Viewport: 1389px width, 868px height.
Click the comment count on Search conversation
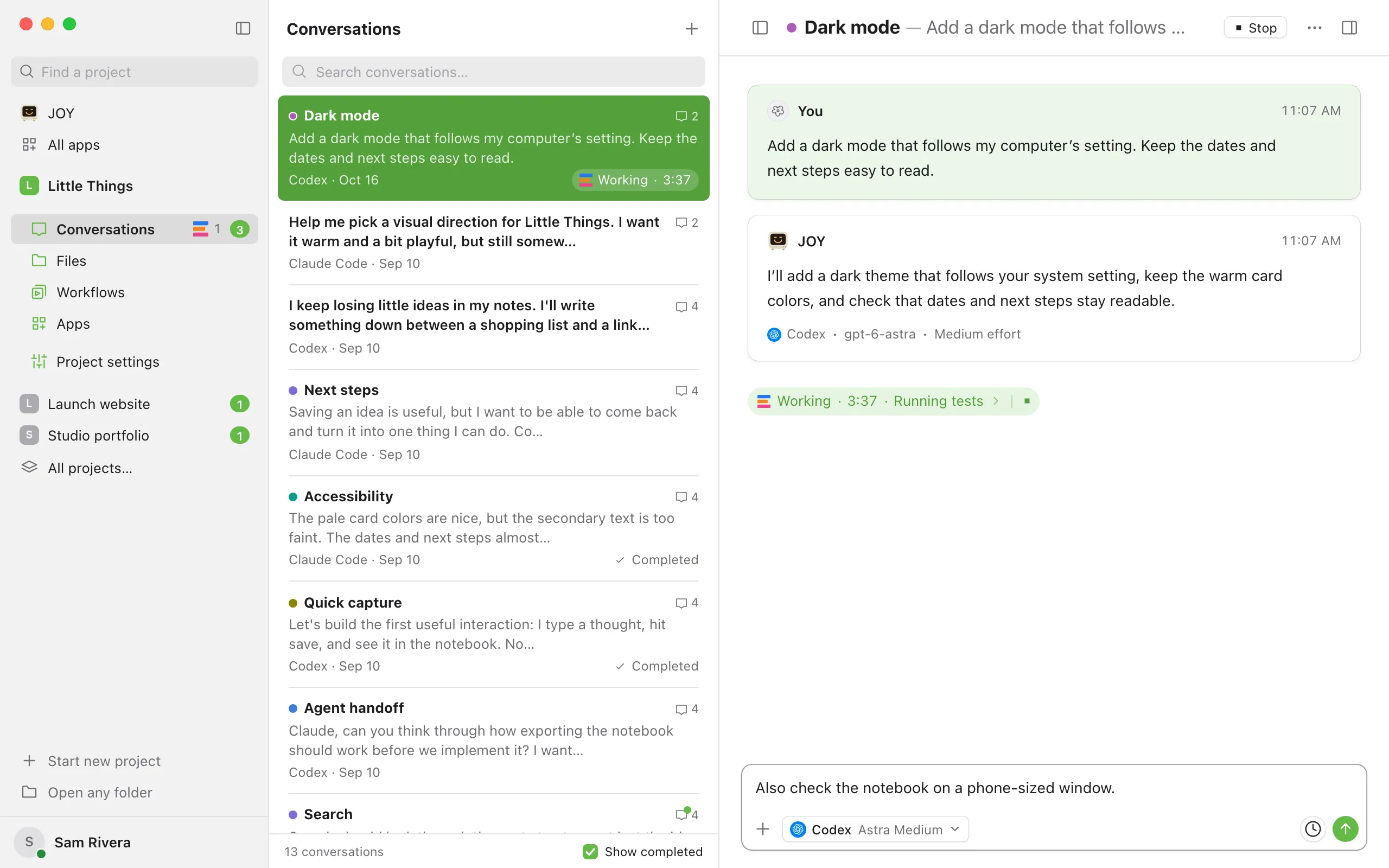pos(687,814)
